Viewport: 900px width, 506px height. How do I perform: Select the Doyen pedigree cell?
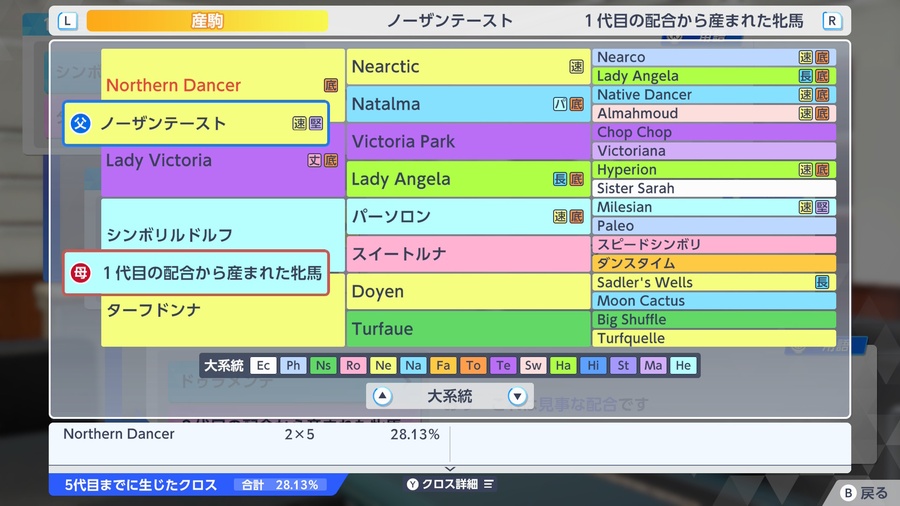pos(468,291)
